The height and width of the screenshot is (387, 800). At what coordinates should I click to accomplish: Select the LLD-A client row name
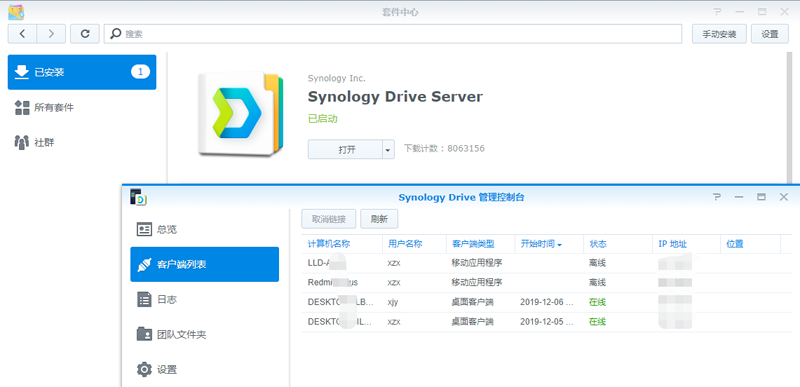327,263
